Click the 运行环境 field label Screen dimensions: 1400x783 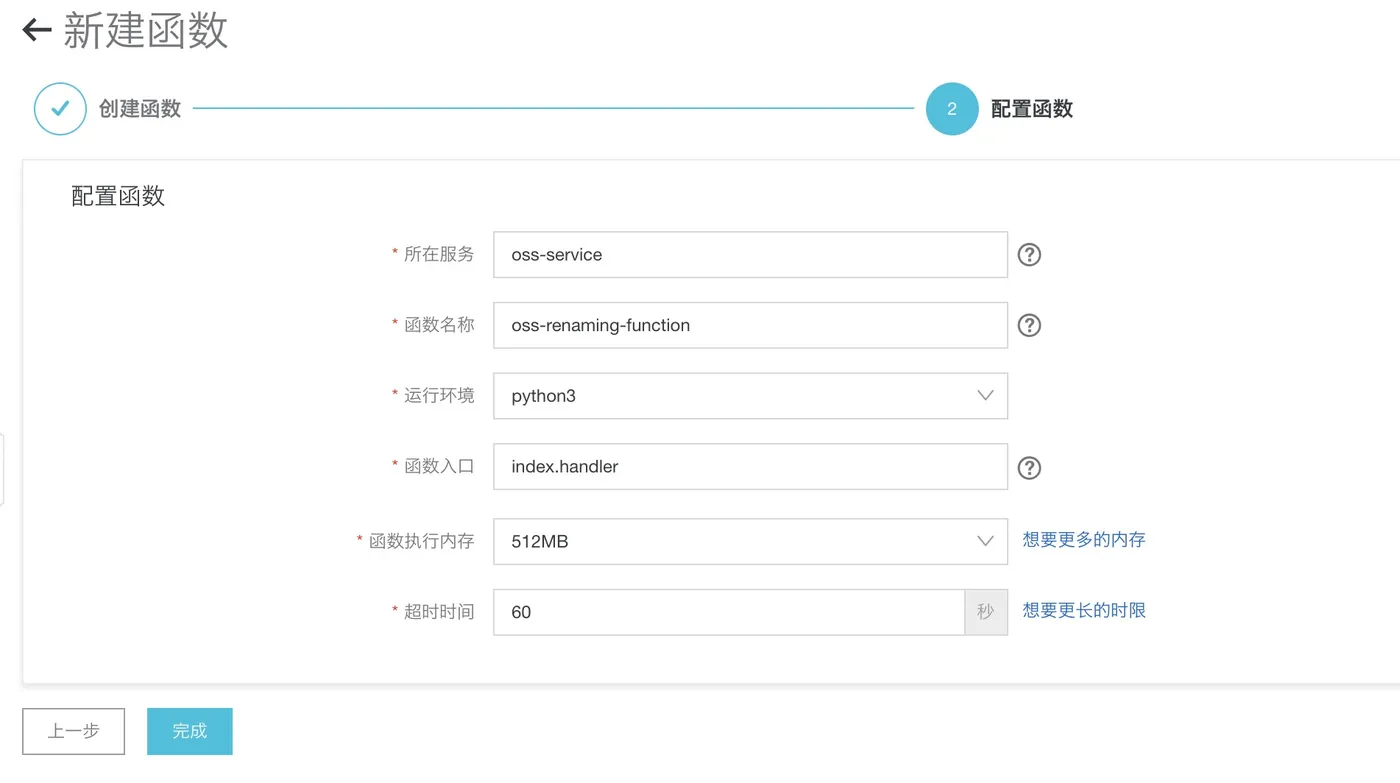coord(439,396)
